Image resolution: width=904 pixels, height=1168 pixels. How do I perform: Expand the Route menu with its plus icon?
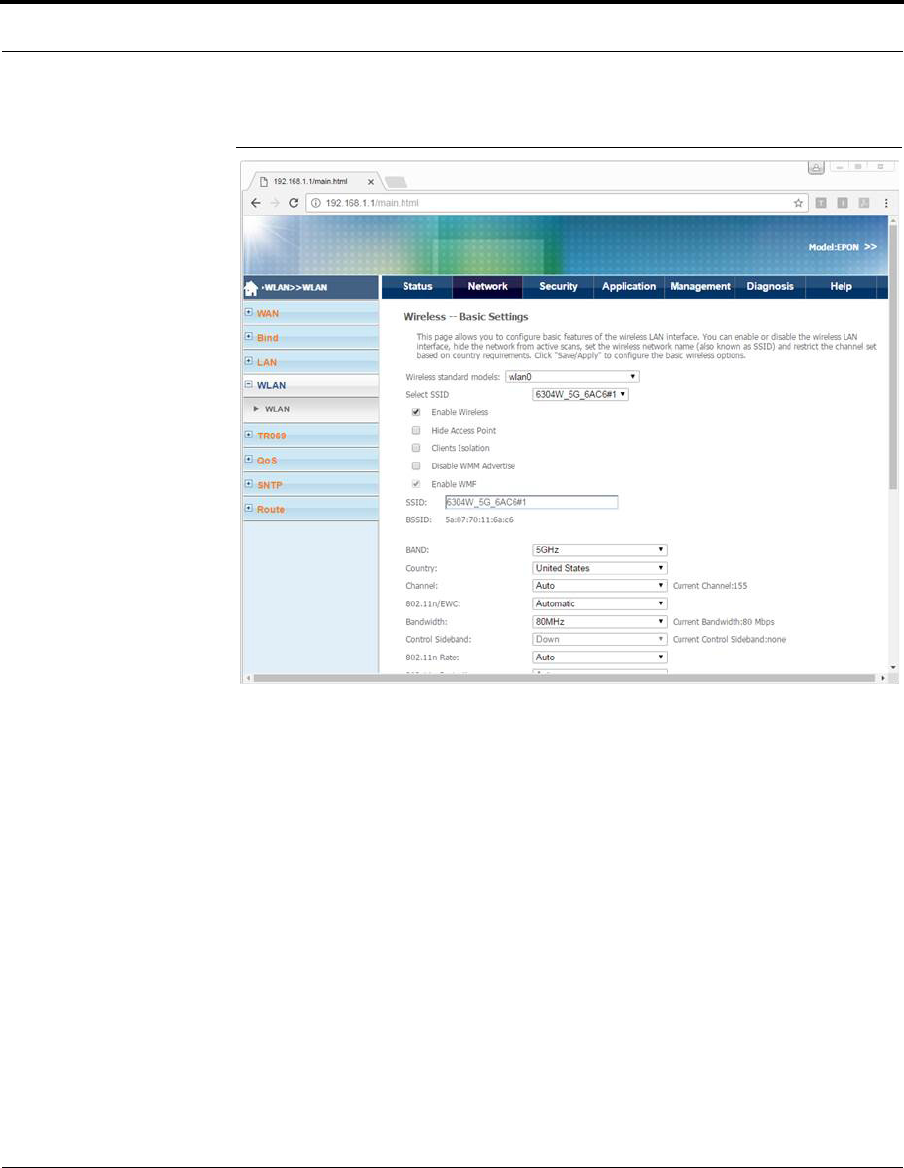(x=249, y=509)
